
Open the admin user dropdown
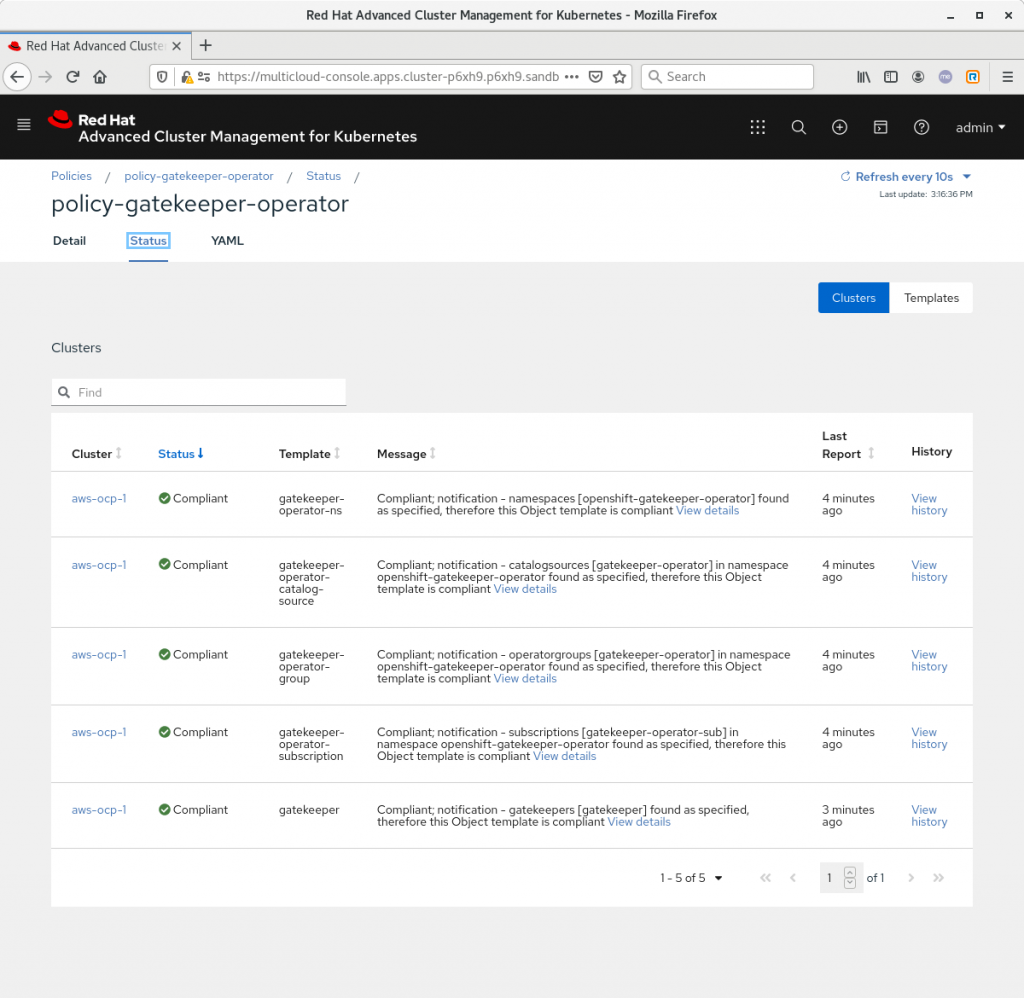(980, 128)
